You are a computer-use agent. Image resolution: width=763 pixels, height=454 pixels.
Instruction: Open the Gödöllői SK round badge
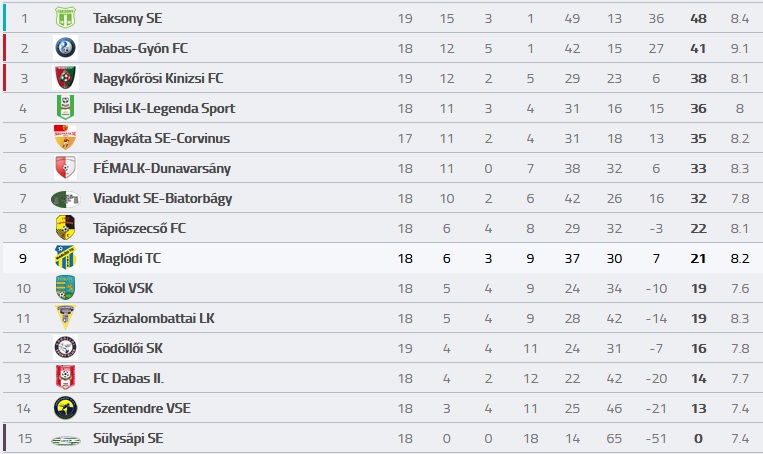click(65, 348)
